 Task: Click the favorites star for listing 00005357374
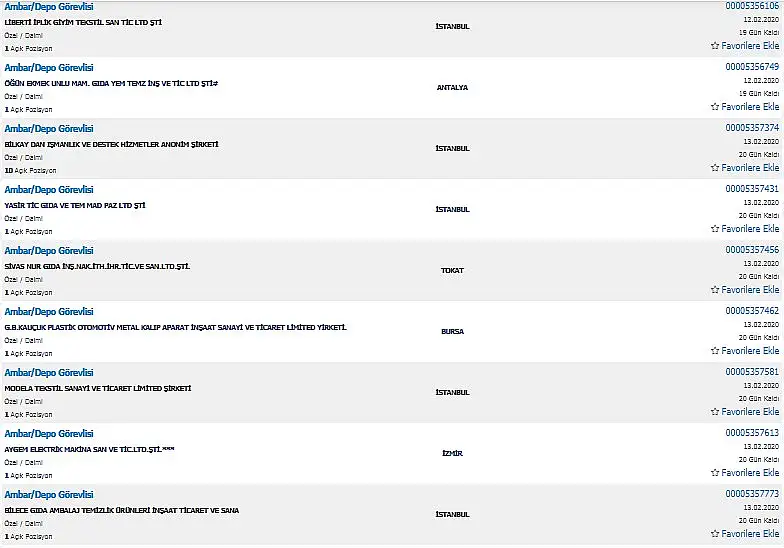[715, 168]
